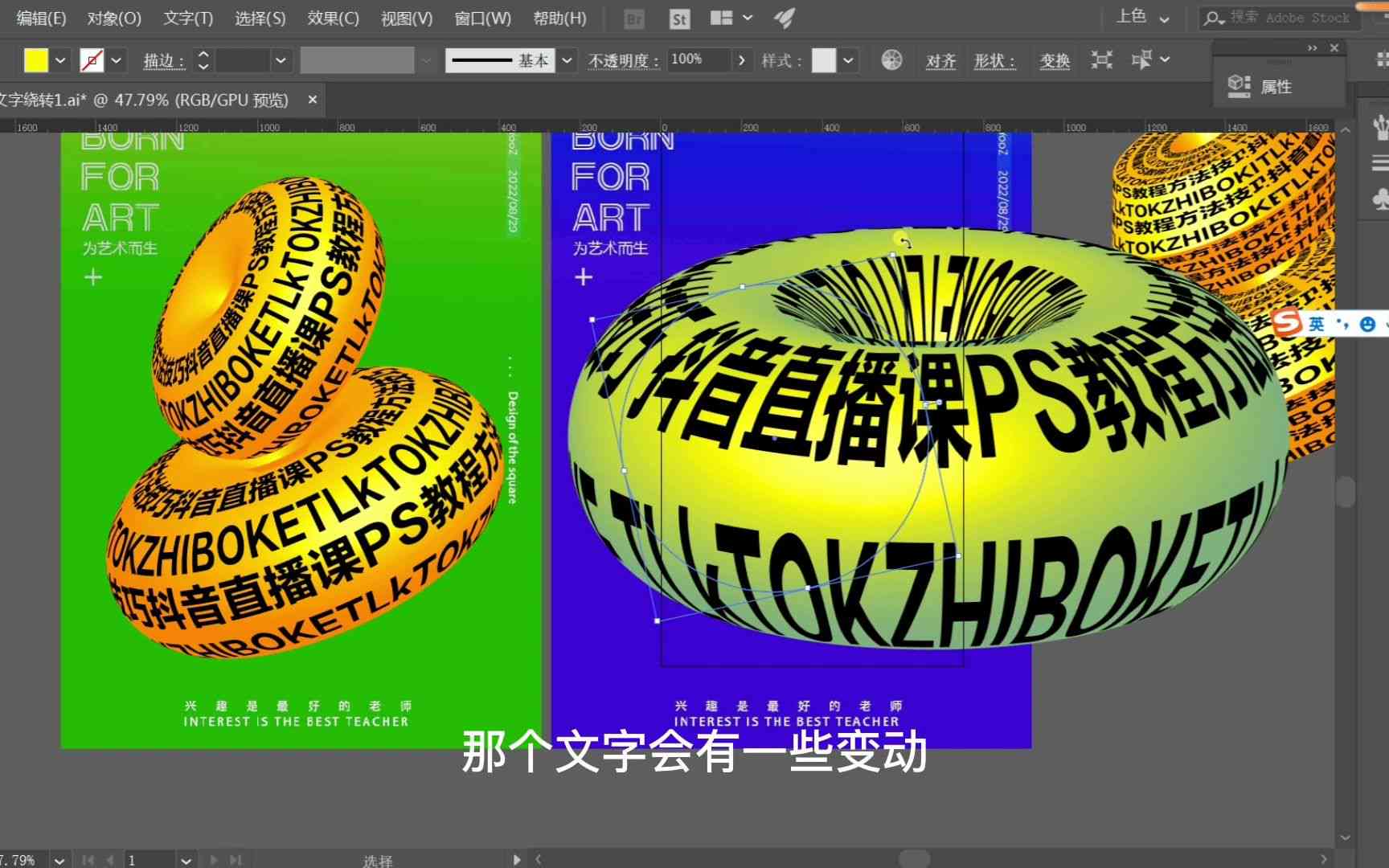Click the Adobe Stock (St) icon
Screen dimensions: 1389x868
point(679,18)
